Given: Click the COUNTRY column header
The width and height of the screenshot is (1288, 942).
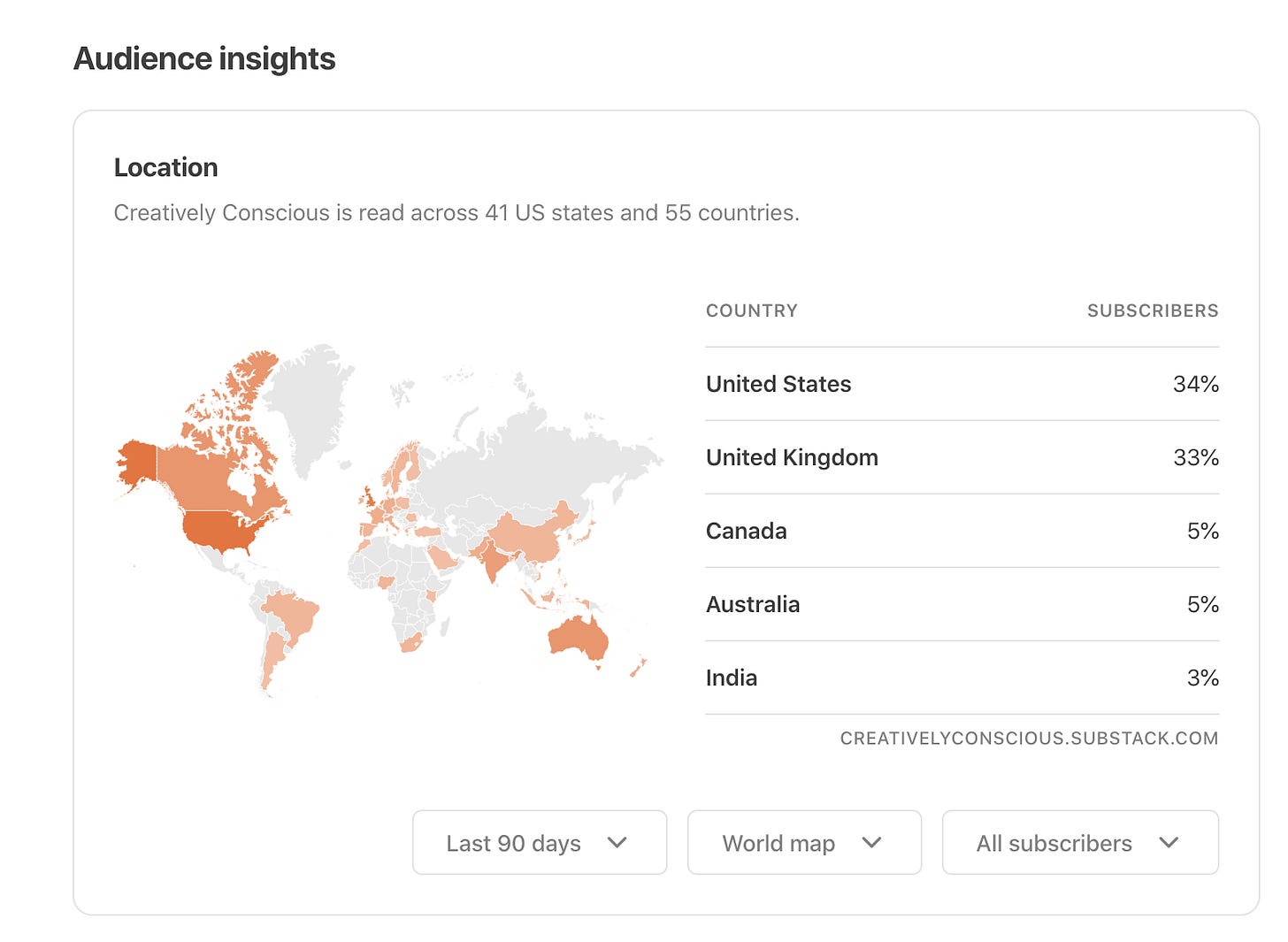Looking at the screenshot, I should pyautogui.click(x=752, y=310).
